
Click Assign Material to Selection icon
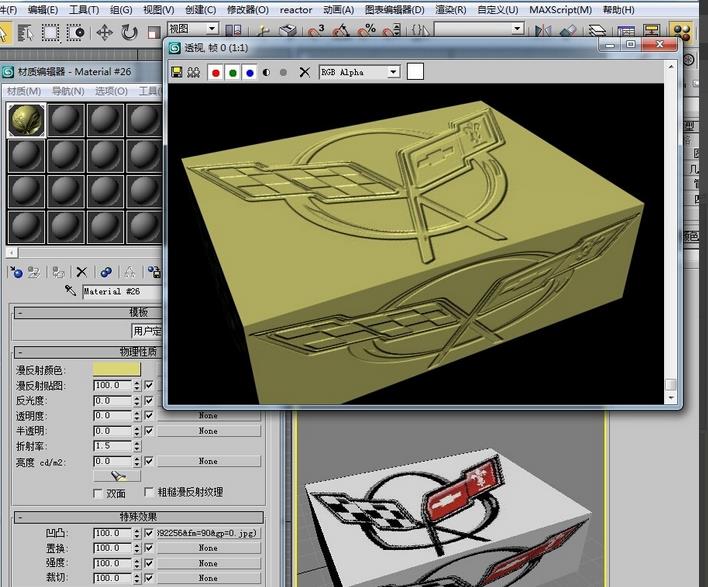click(58, 272)
